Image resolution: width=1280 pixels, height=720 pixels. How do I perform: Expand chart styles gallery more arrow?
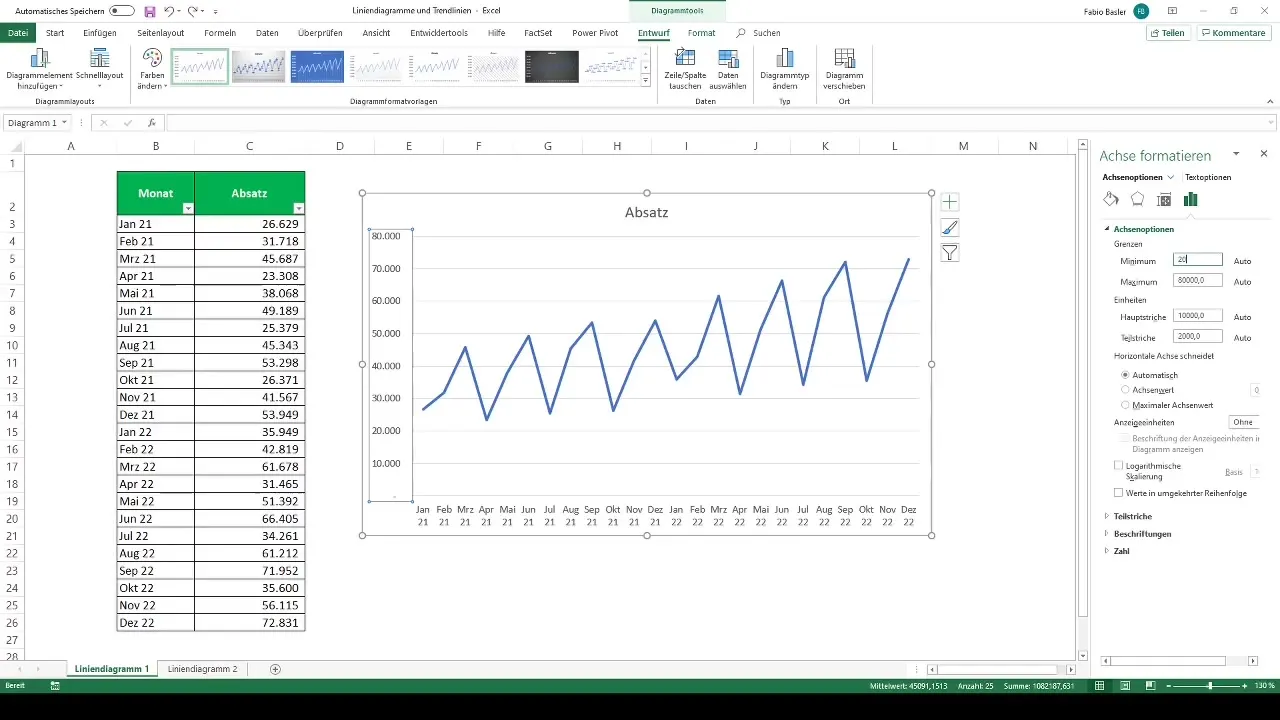(646, 81)
